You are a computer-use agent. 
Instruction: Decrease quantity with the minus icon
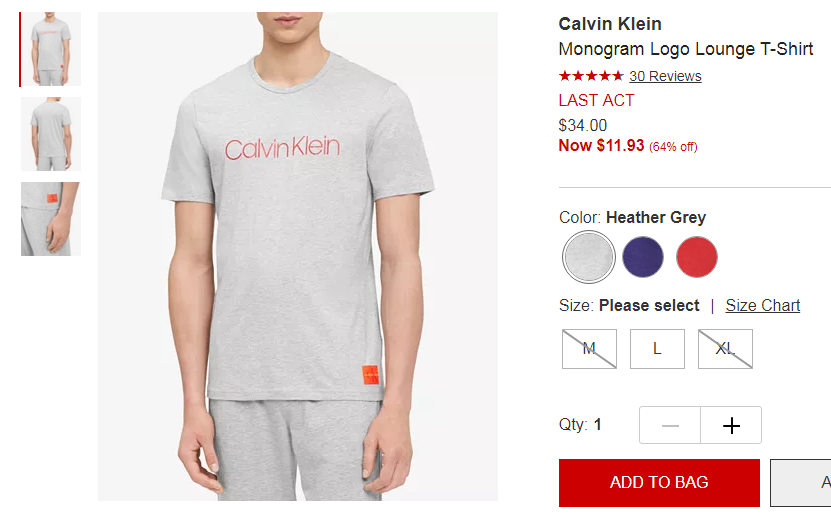[x=670, y=425]
